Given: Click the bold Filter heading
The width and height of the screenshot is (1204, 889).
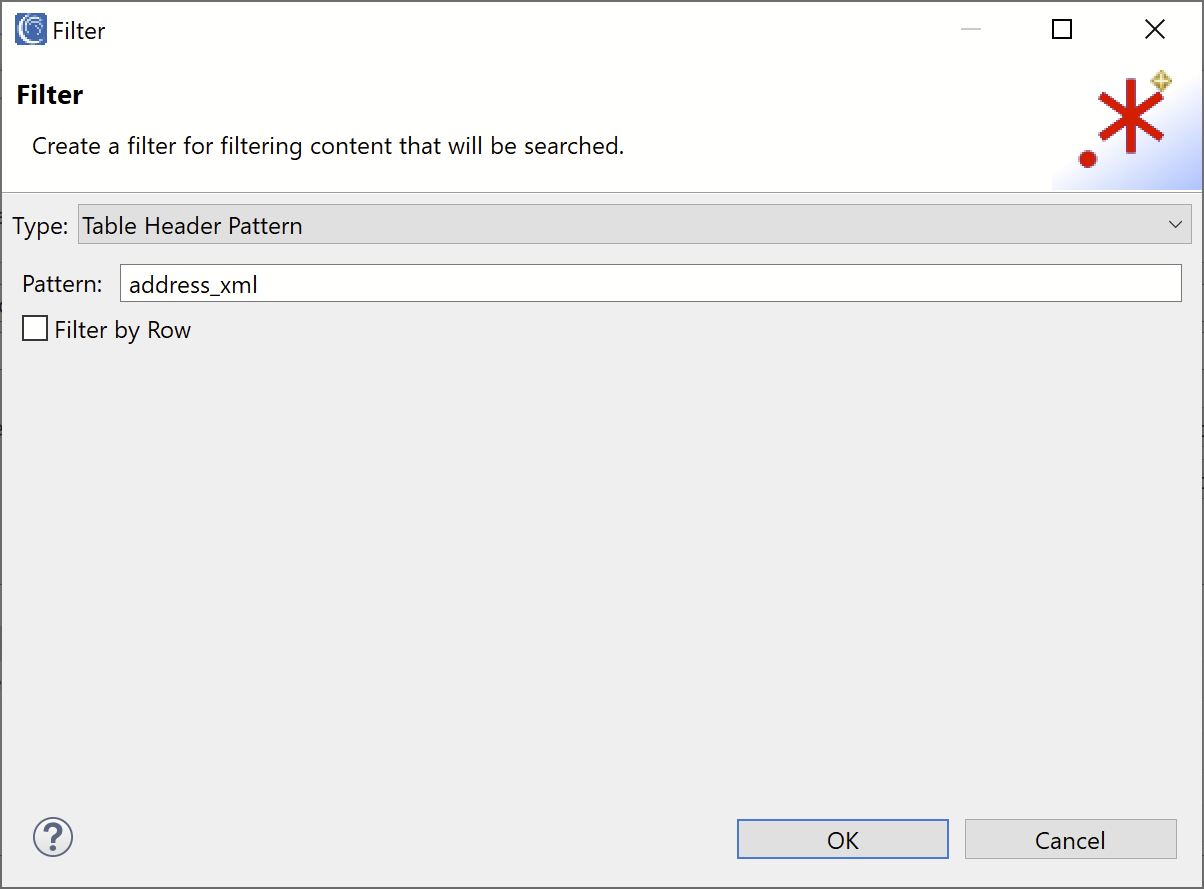Looking at the screenshot, I should tap(50, 95).
